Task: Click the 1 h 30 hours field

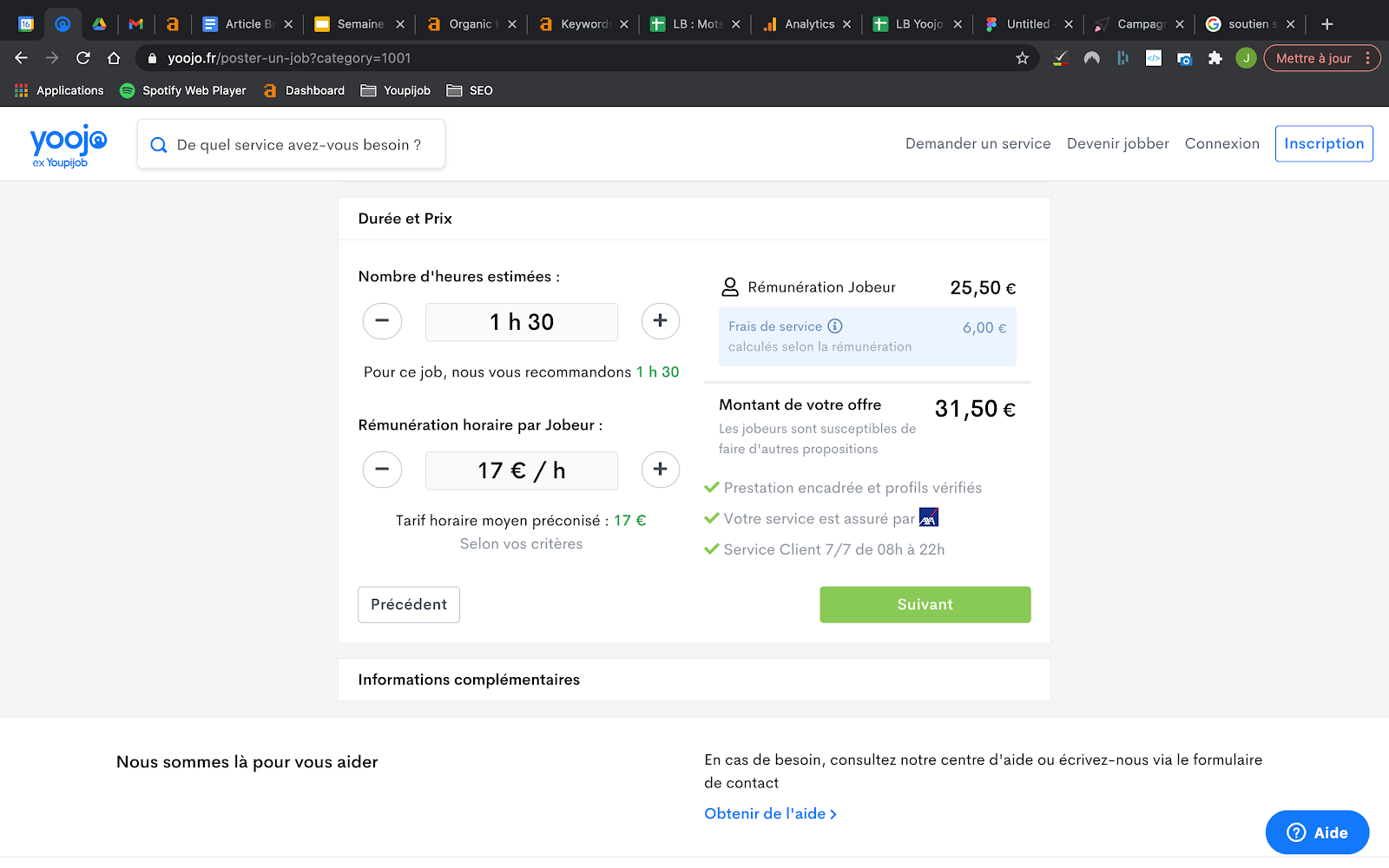Action: pos(522,322)
